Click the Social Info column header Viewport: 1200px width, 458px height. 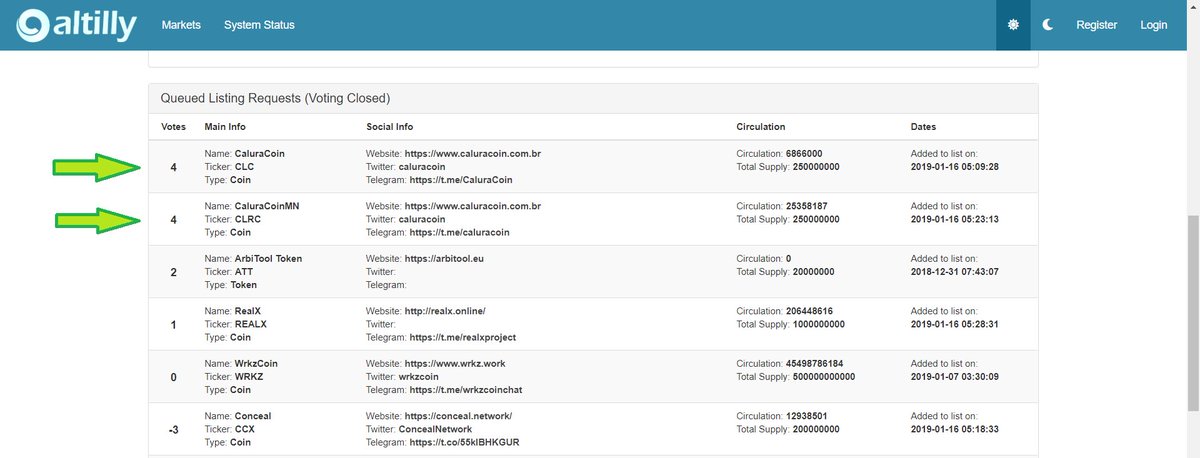pyautogui.click(x=390, y=127)
